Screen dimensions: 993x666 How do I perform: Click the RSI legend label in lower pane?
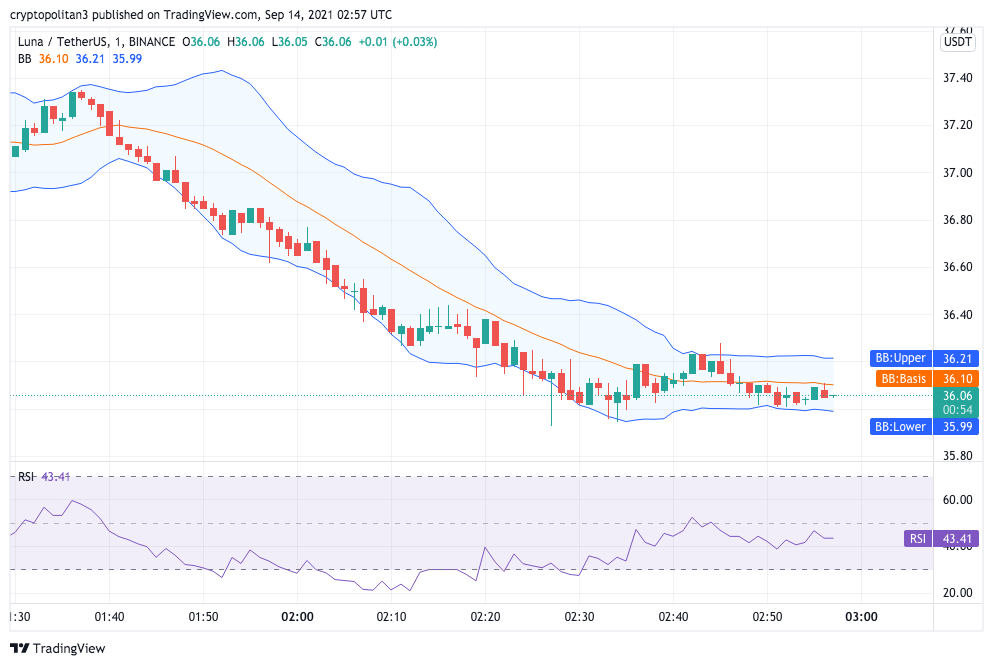coord(26,477)
